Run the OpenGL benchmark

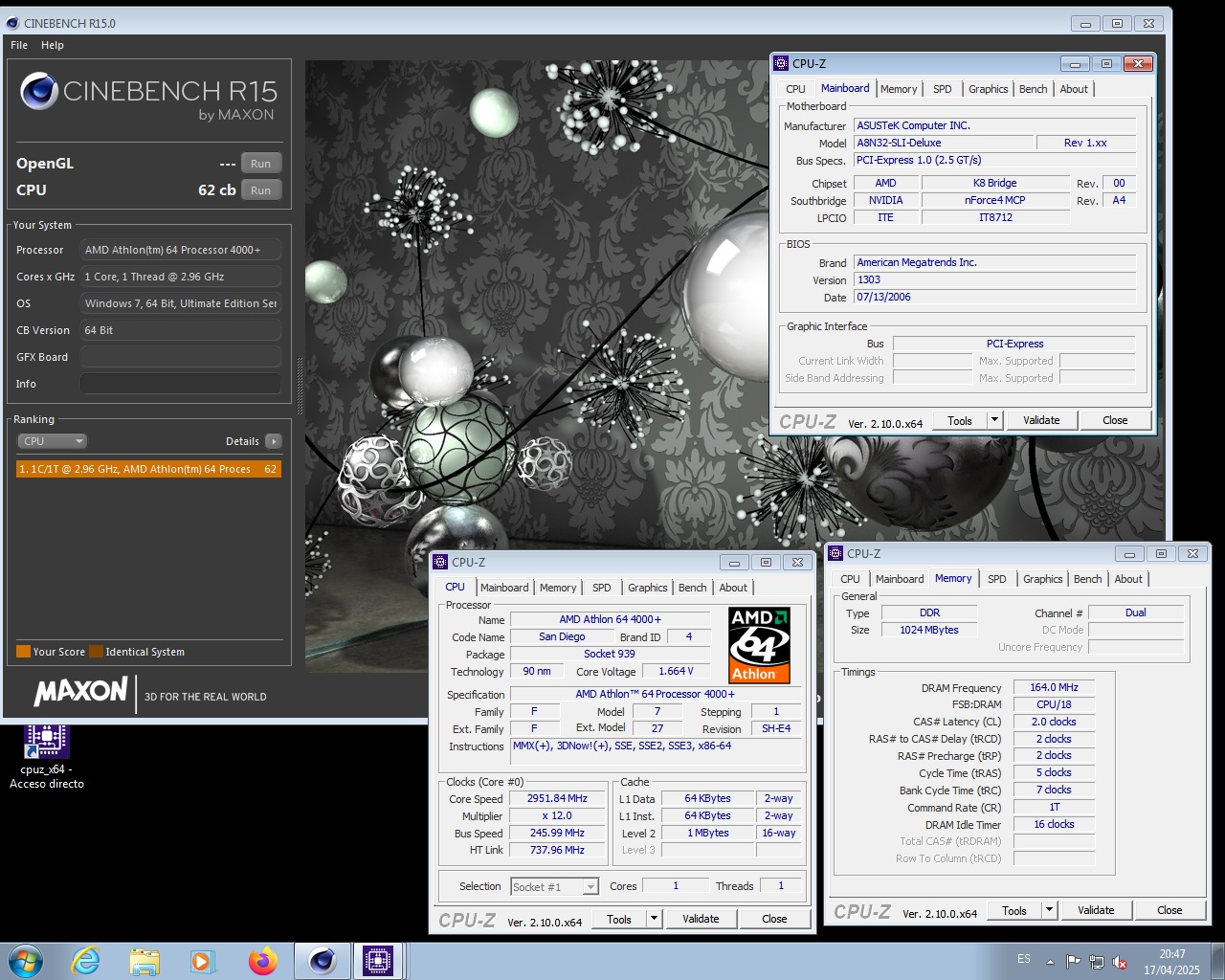pos(260,164)
